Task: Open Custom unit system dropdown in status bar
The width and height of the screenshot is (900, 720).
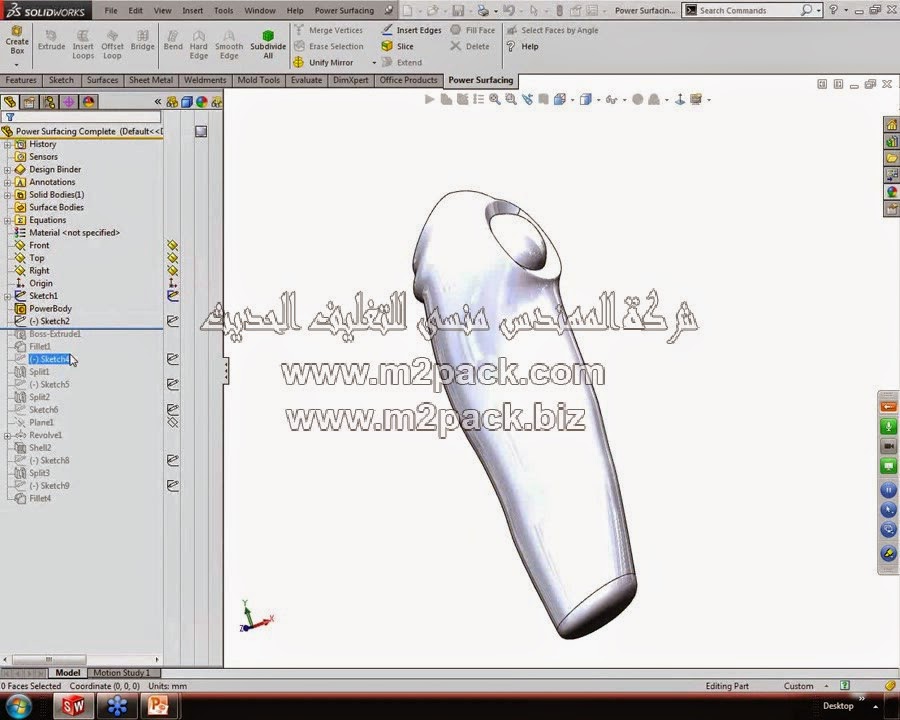Action: click(x=827, y=686)
